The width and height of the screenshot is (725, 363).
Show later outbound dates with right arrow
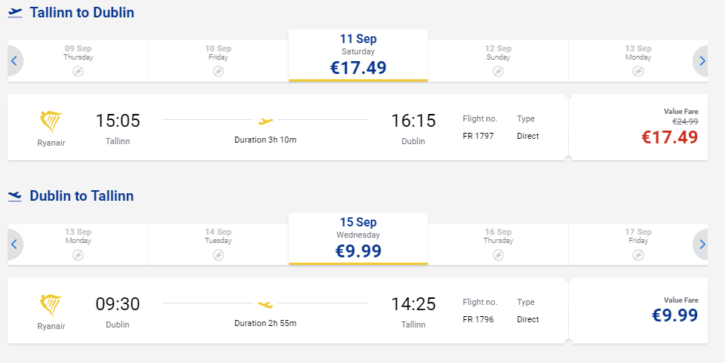[701, 61]
